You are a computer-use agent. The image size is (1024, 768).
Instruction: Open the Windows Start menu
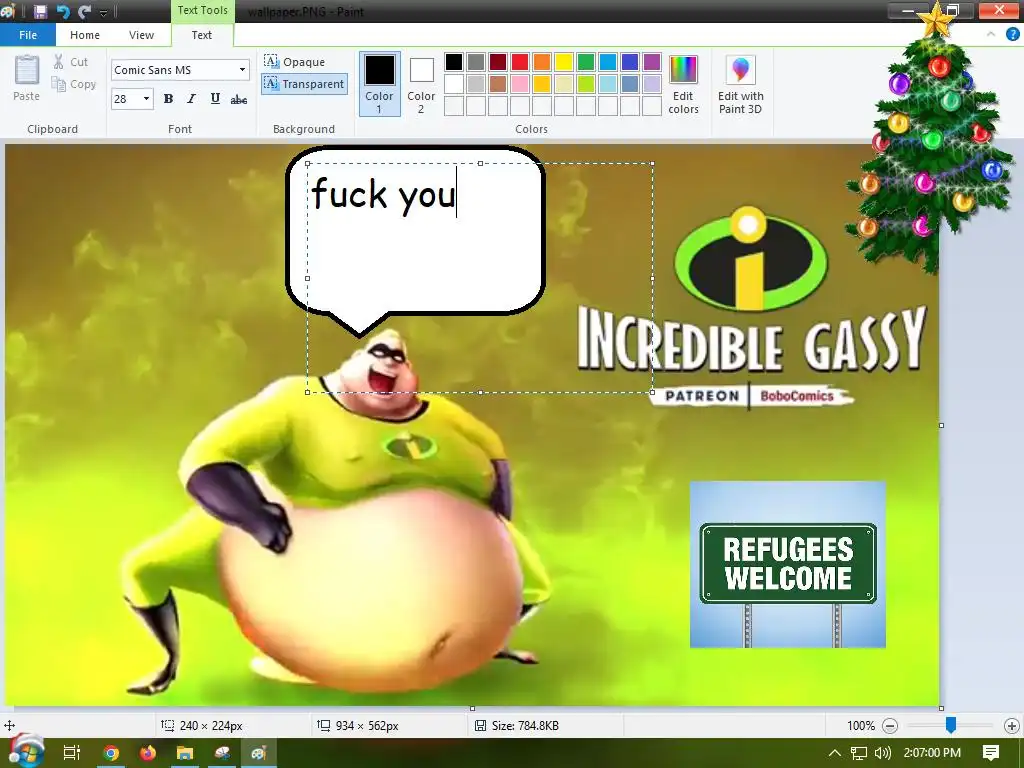pos(25,752)
